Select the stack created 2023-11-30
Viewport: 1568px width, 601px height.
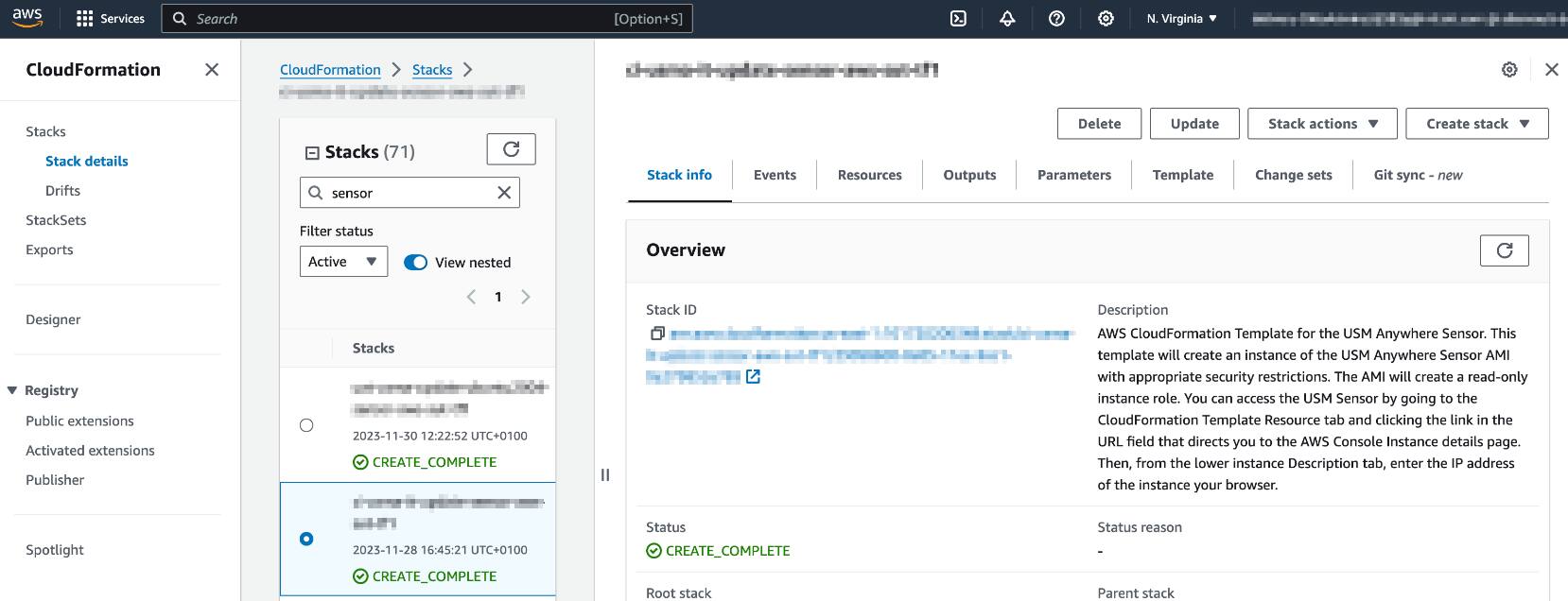306,425
